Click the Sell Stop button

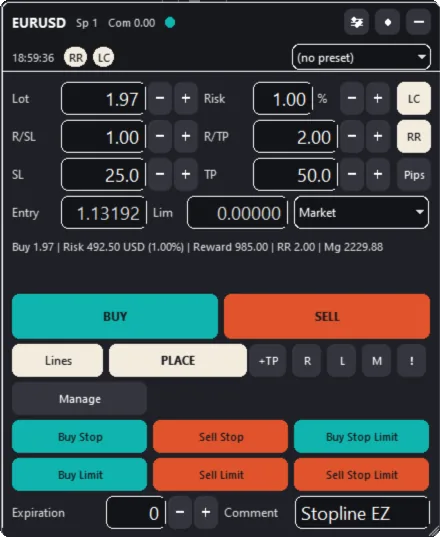tap(221, 437)
